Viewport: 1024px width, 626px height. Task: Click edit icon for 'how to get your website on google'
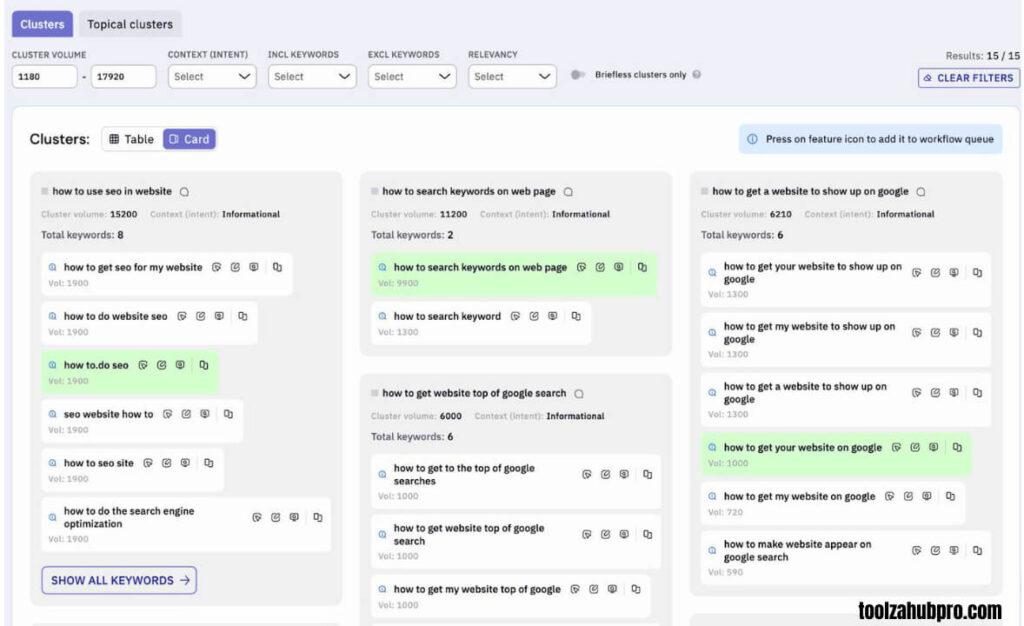915,447
